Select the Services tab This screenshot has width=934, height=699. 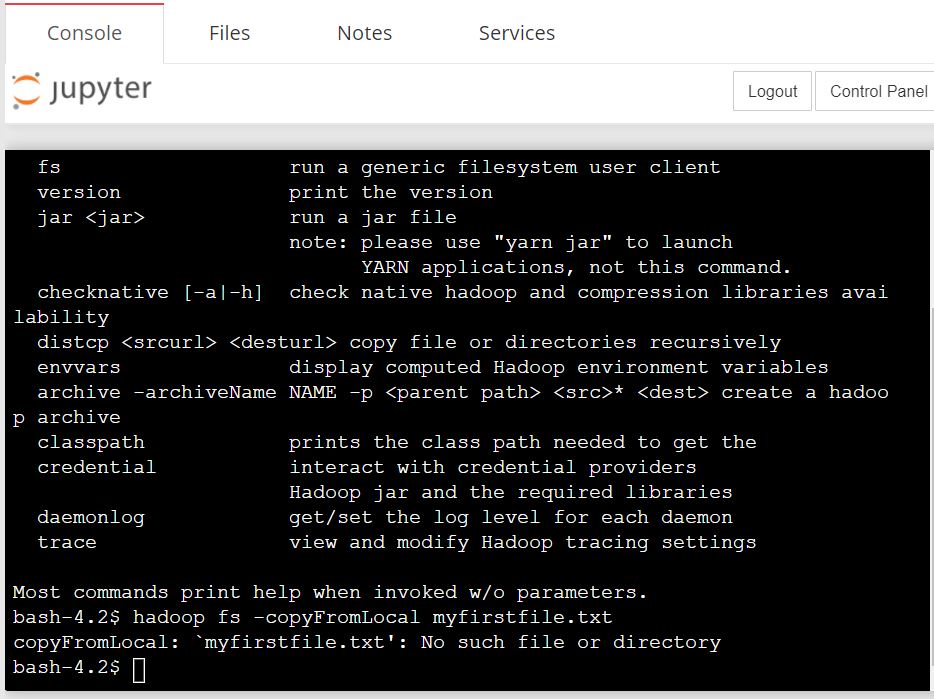(x=516, y=33)
